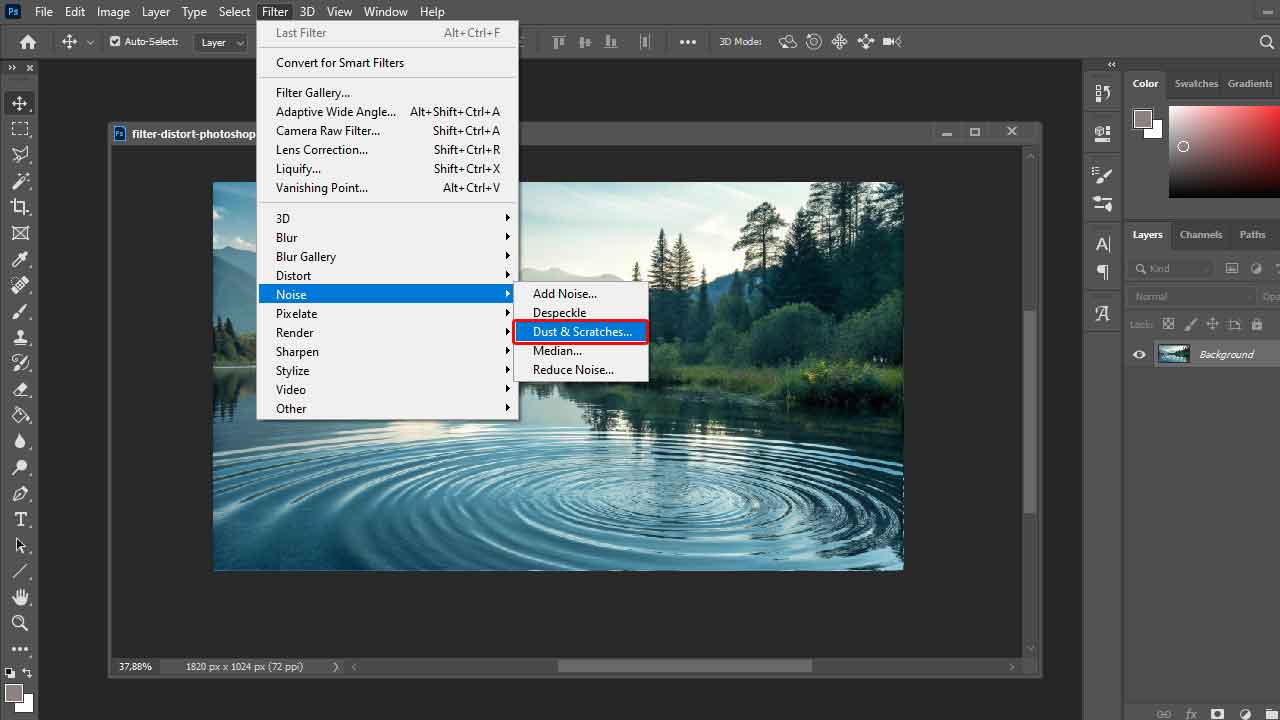Choose Add Noise from Noise submenu
1280x720 pixels.
tap(581, 294)
